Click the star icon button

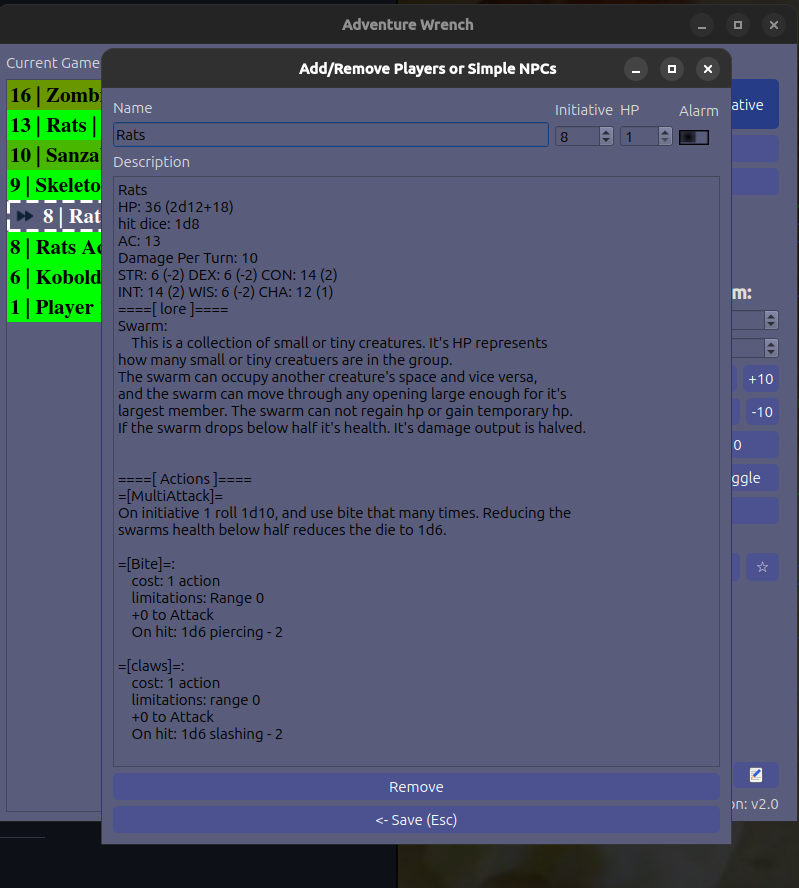pyautogui.click(x=762, y=567)
